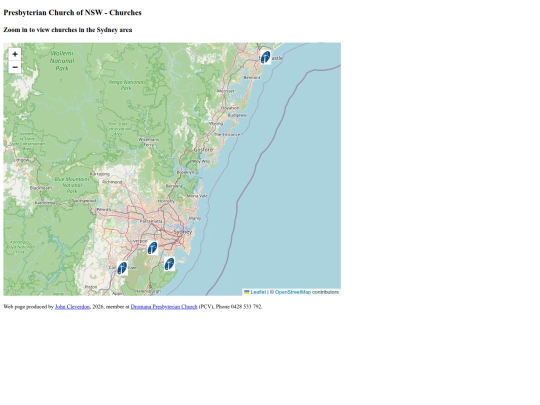Zoom in the map with plus button
540x405 pixels.
pyautogui.click(x=15, y=54)
